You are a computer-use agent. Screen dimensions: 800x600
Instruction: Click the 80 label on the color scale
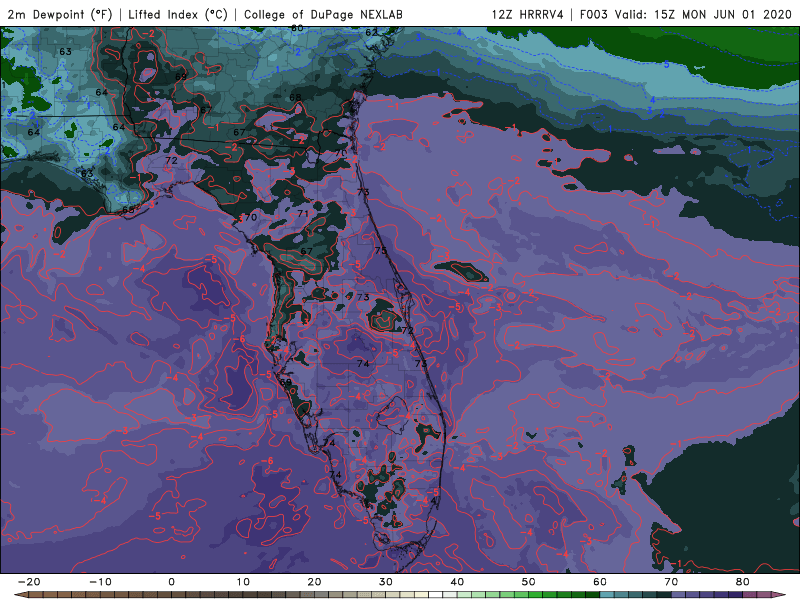(743, 582)
